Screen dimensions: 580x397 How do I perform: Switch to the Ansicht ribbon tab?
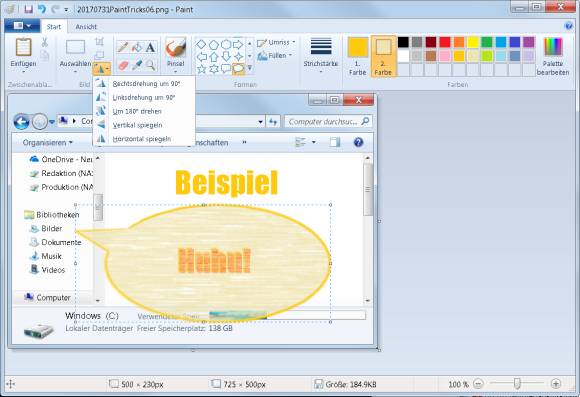[86, 27]
